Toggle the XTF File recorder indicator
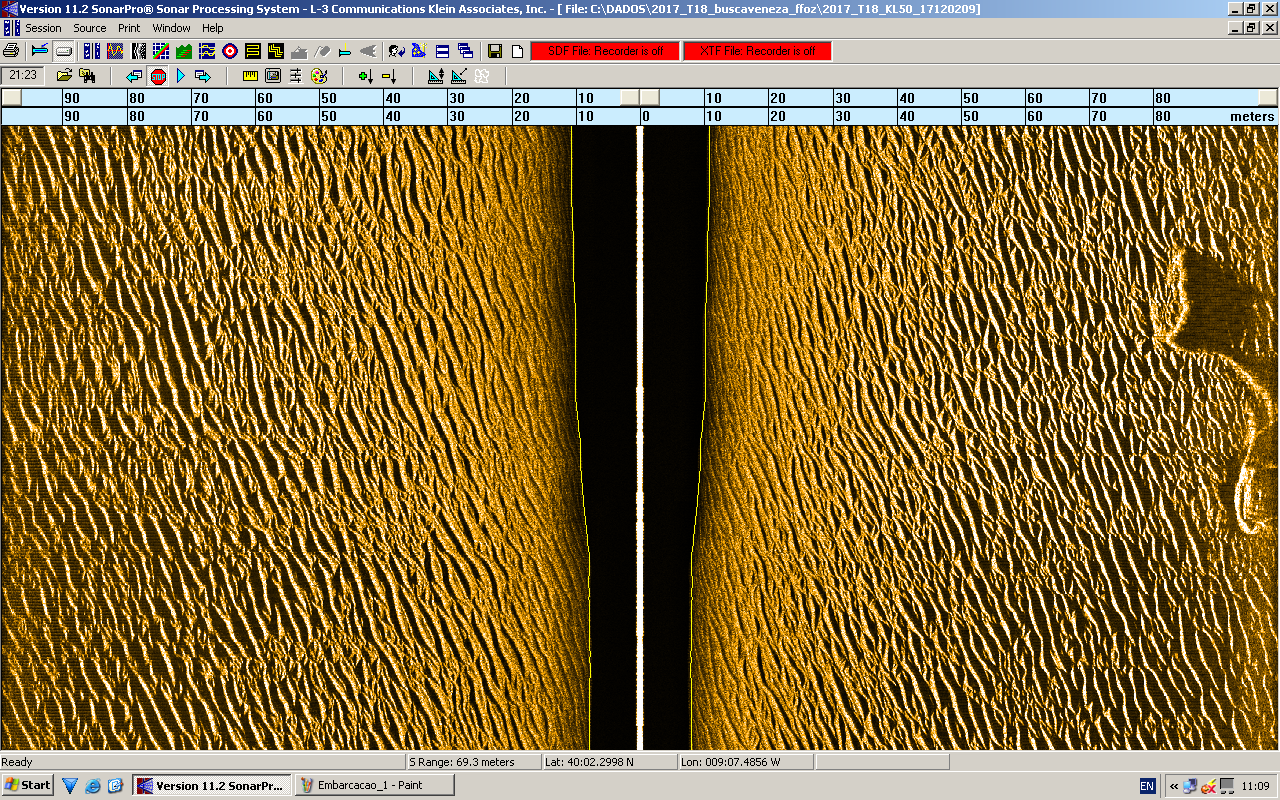This screenshot has height=800, width=1280. [x=757, y=51]
